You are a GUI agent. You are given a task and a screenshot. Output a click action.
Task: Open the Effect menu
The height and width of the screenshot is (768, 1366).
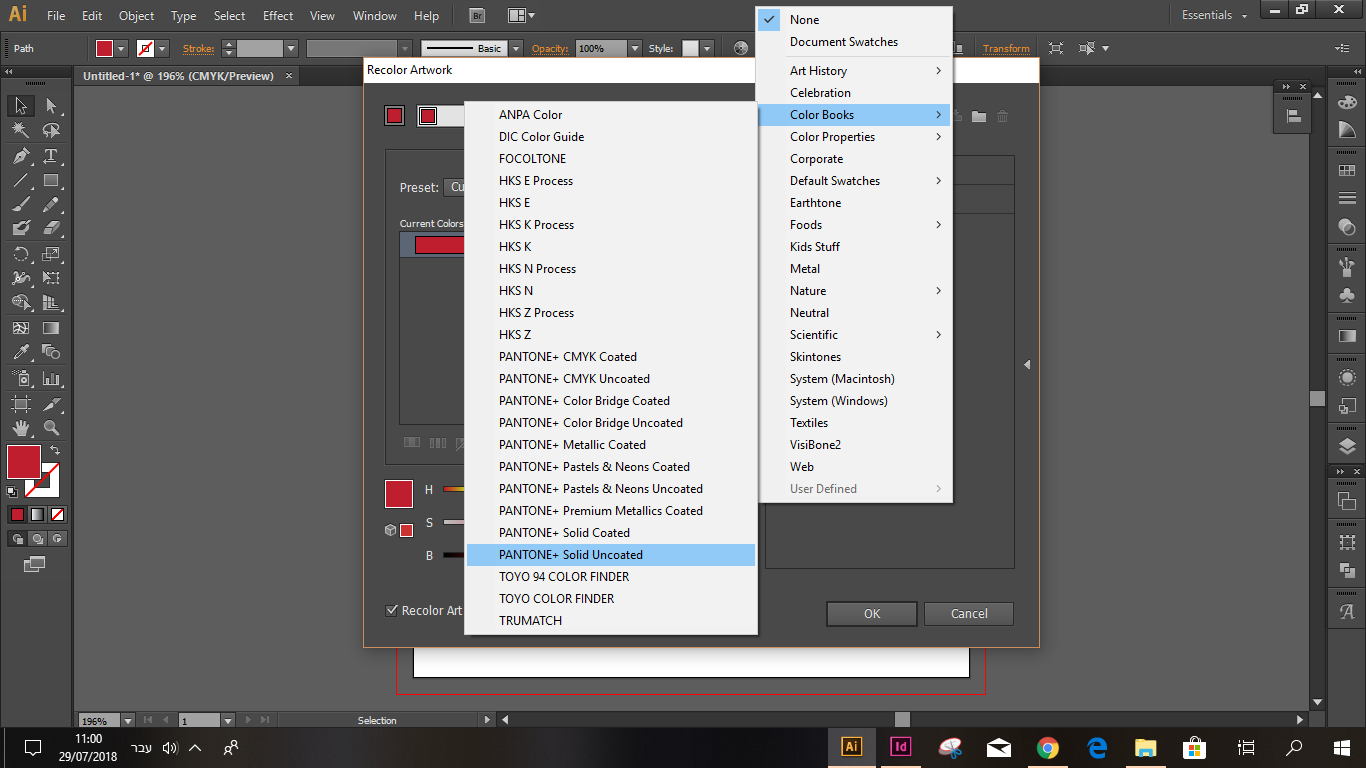[x=278, y=16]
